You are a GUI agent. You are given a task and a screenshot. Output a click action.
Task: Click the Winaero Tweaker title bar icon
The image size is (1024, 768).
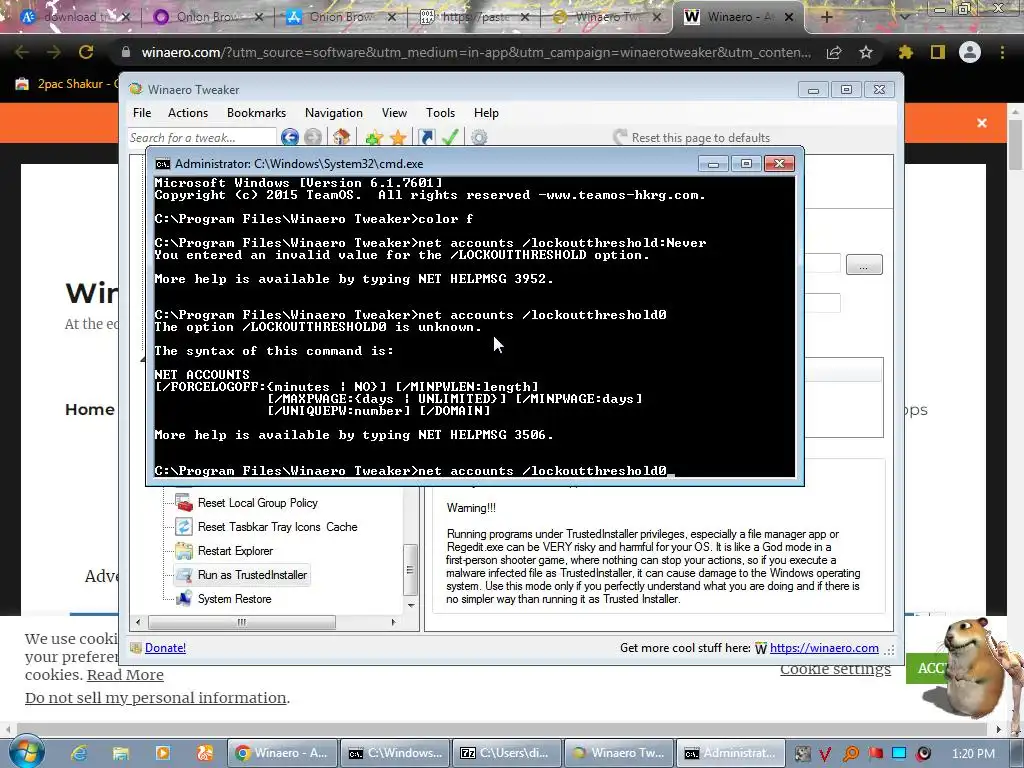136,89
